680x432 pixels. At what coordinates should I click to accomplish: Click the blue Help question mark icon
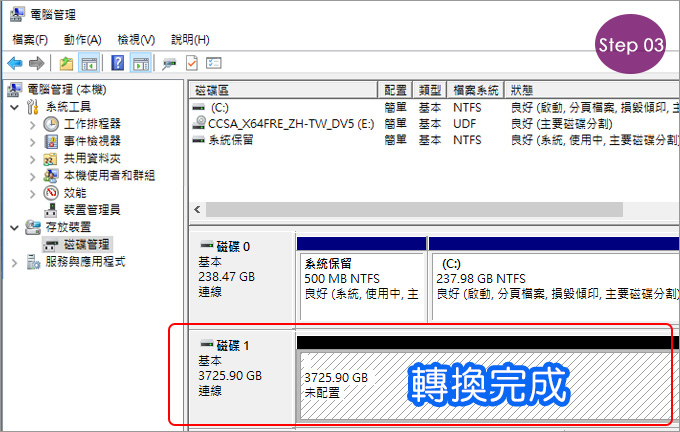tap(118, 63)
